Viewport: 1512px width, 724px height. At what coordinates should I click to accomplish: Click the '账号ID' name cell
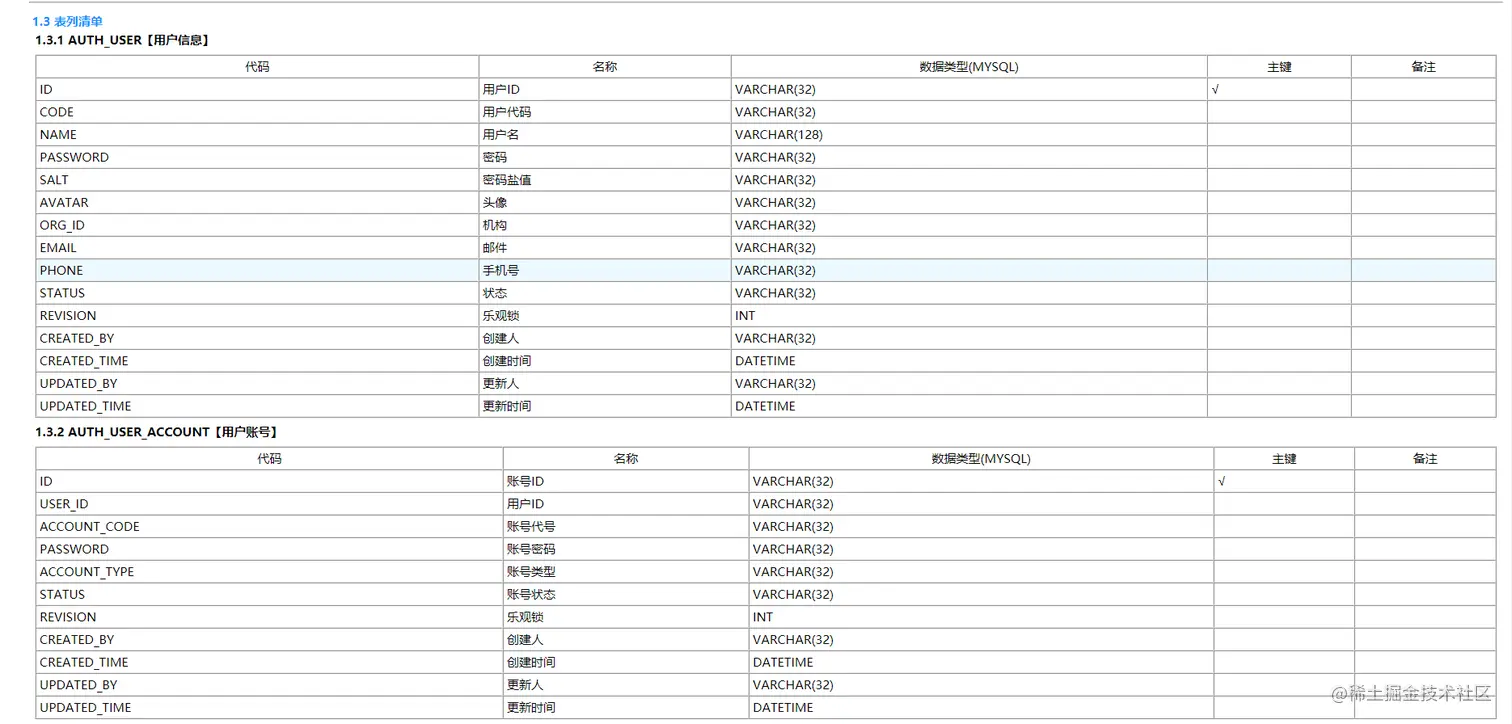click(626, 482)
